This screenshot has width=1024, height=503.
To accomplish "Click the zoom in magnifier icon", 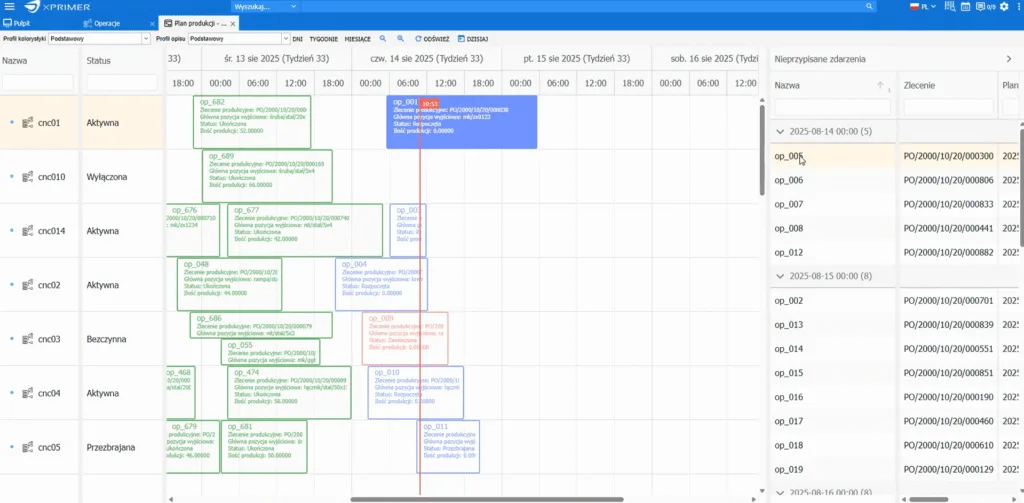I will (x=383, y=38).
